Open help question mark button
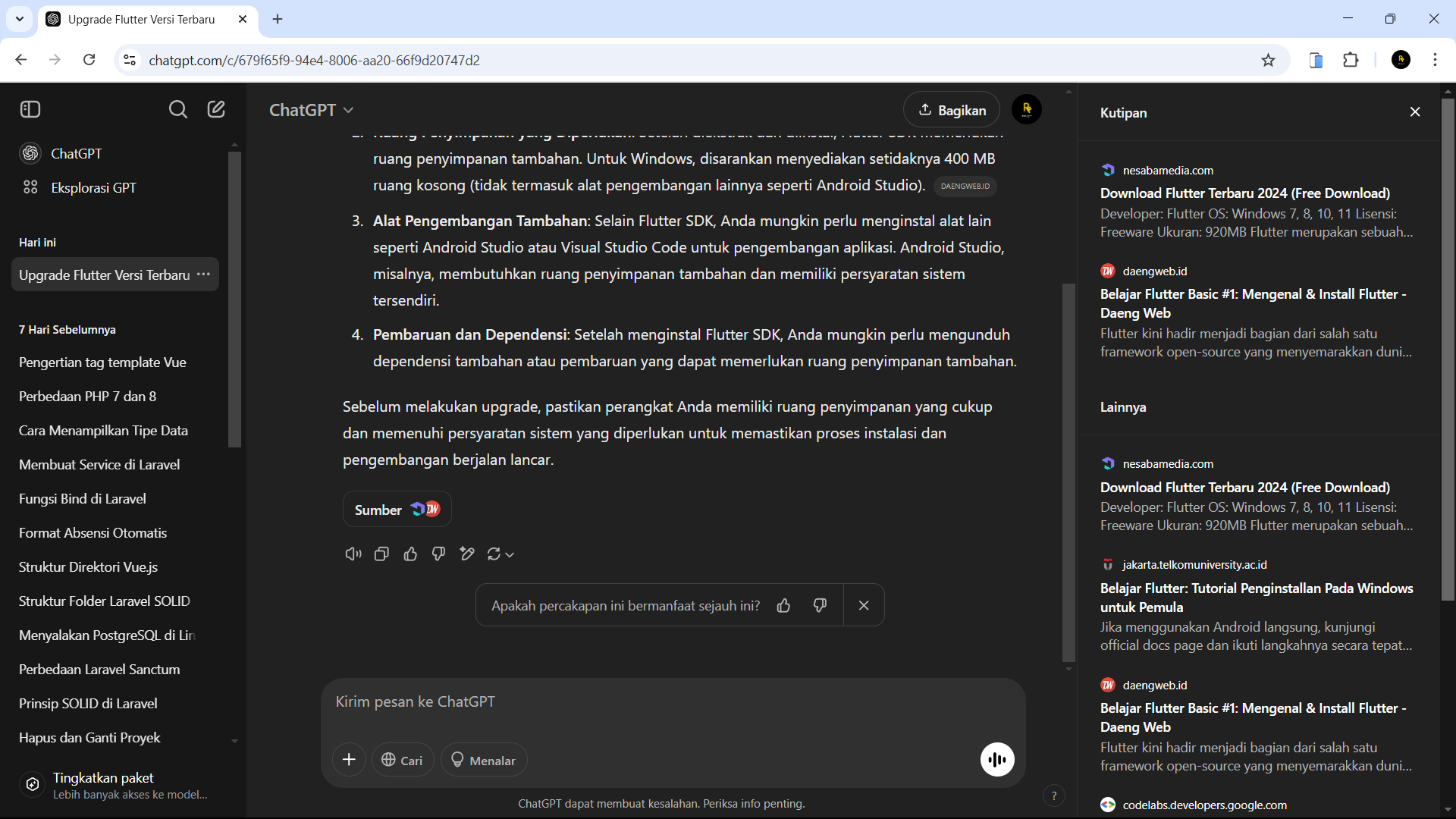The height and width of the screenshot is (819, 1456). 1054,795
